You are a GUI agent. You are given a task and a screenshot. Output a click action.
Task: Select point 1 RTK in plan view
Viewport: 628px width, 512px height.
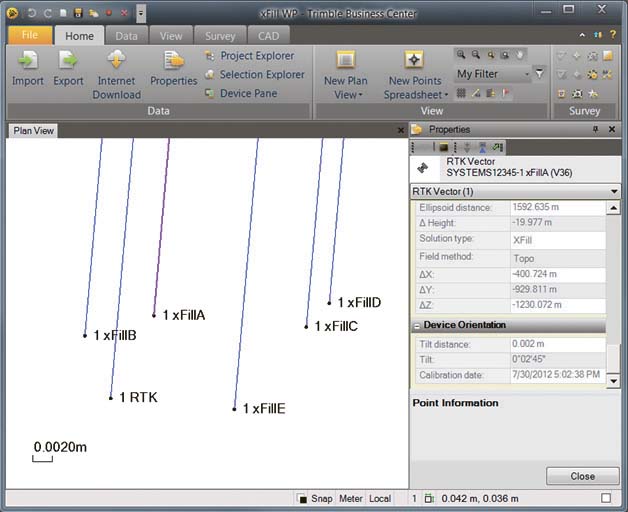pos(111,398)
